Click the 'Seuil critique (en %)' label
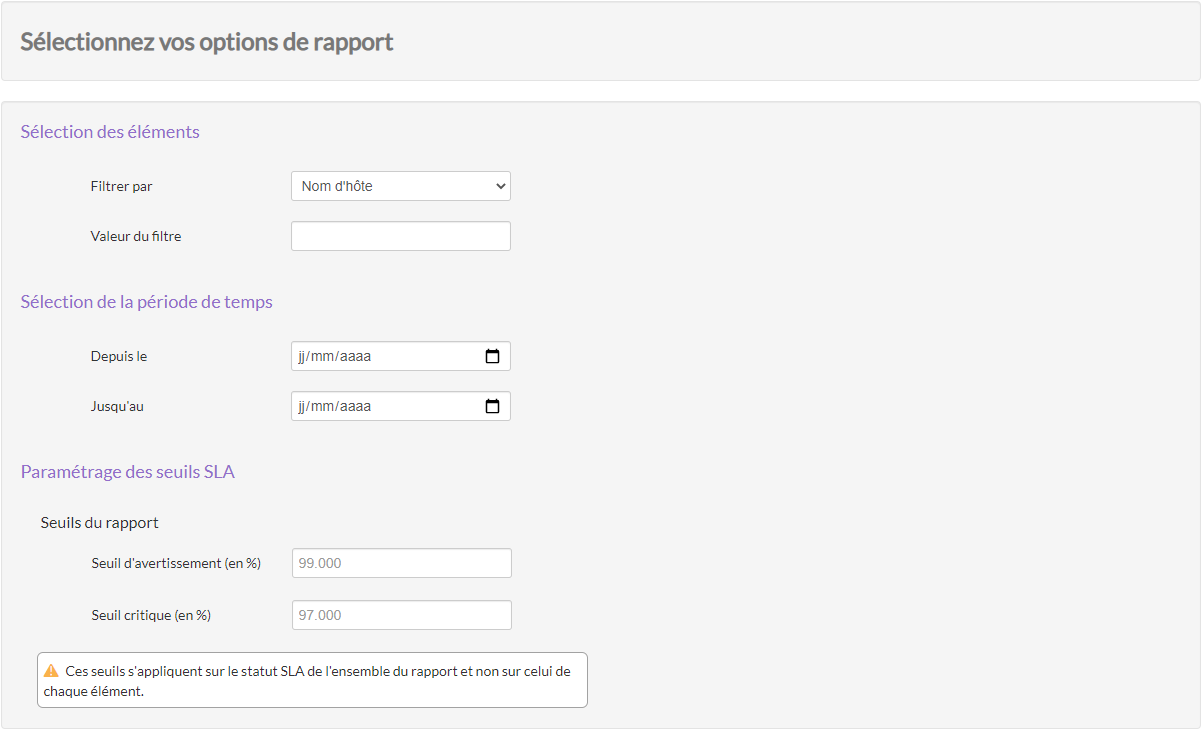Screen dimensions: 1202x730 tap(150, 615)
